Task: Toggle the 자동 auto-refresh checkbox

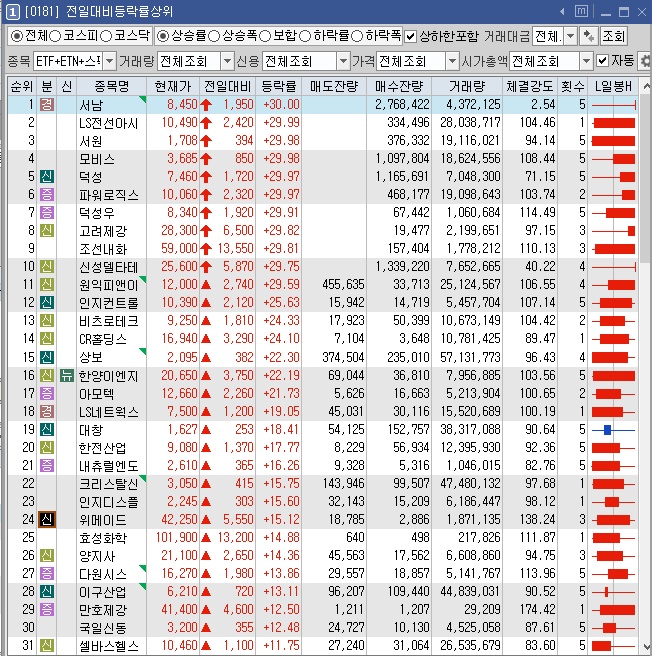Action: click(x=602, y=61)
